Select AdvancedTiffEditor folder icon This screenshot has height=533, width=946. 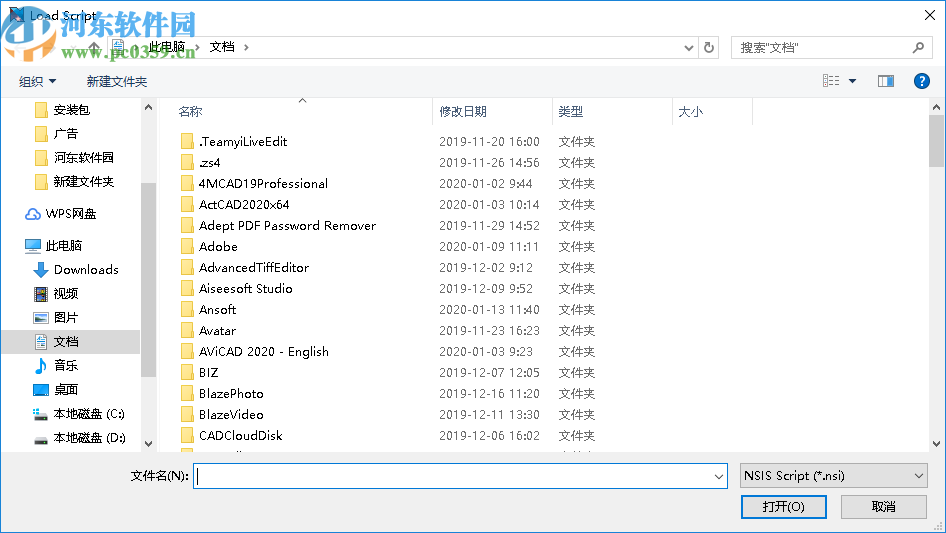click(187, 267)
